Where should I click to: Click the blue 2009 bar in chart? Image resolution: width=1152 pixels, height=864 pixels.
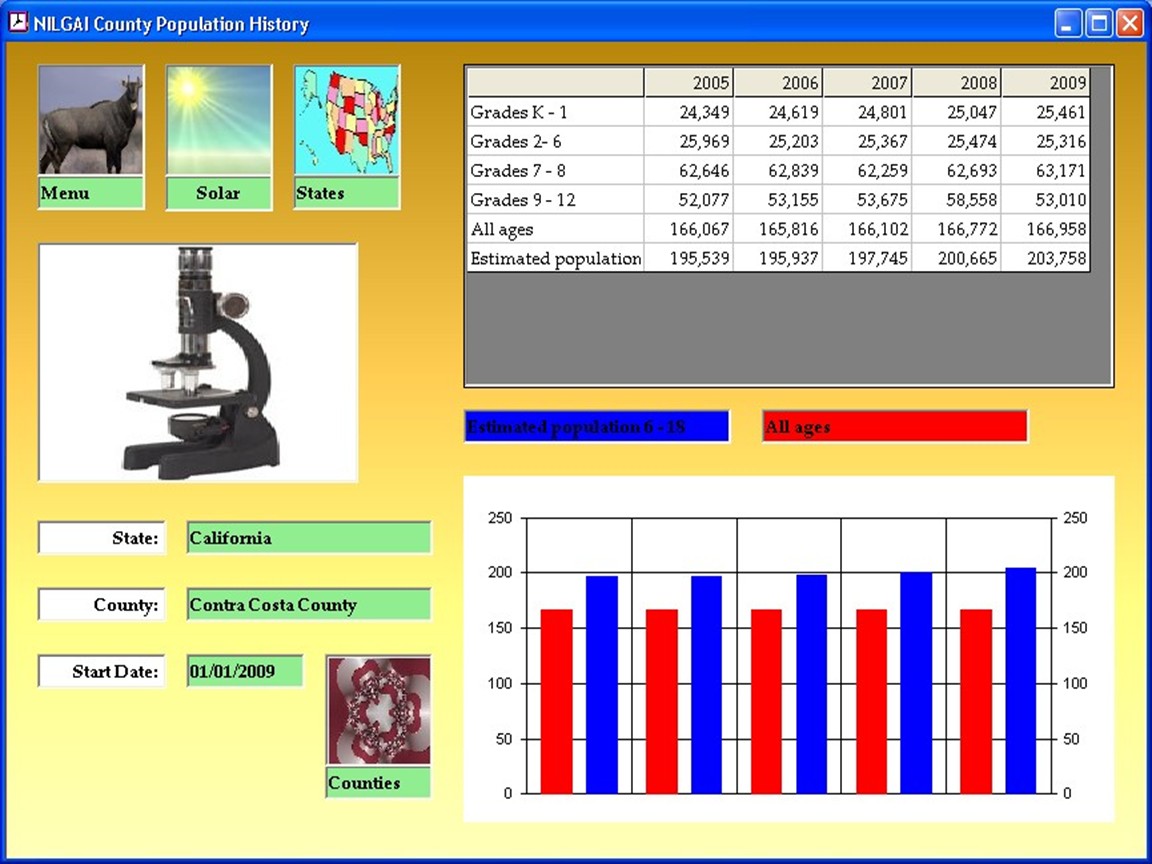(1020, 680)
